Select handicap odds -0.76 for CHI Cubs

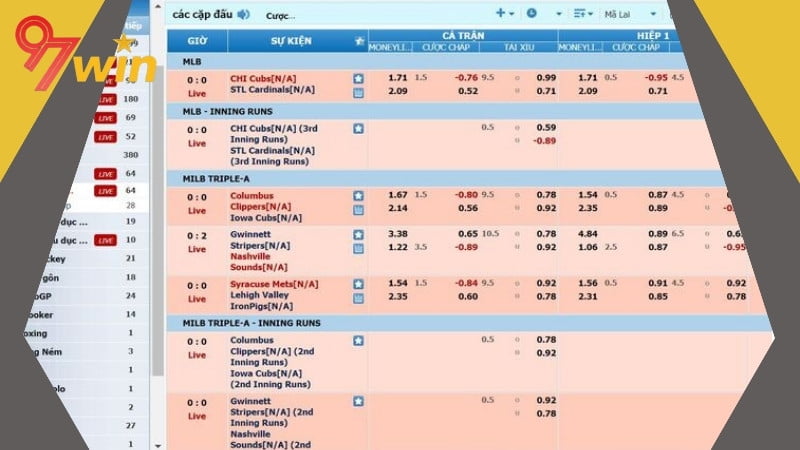pyautogui.click(x=466, y=78)
